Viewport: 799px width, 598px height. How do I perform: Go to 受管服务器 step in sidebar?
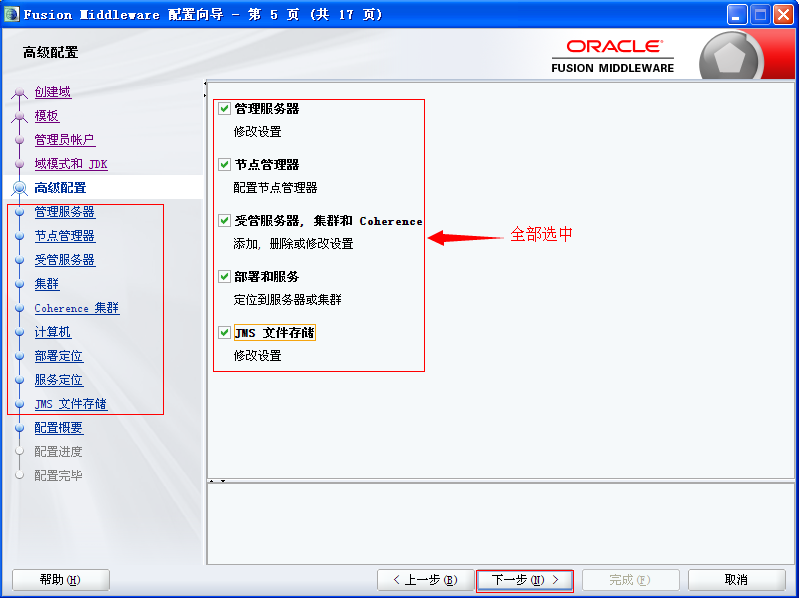tap(65, 260)
